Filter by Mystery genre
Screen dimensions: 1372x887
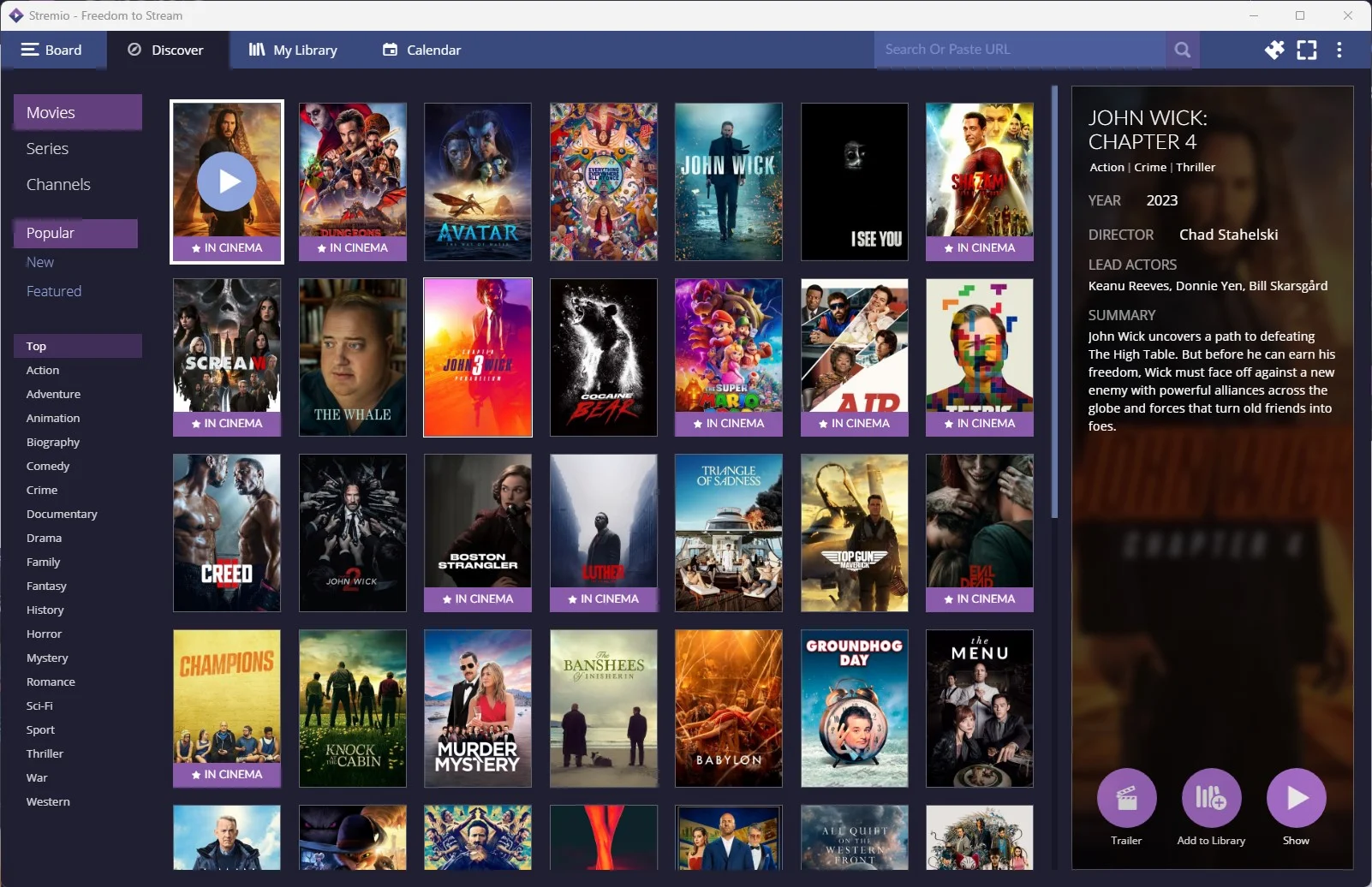click(x=47, y=658)
